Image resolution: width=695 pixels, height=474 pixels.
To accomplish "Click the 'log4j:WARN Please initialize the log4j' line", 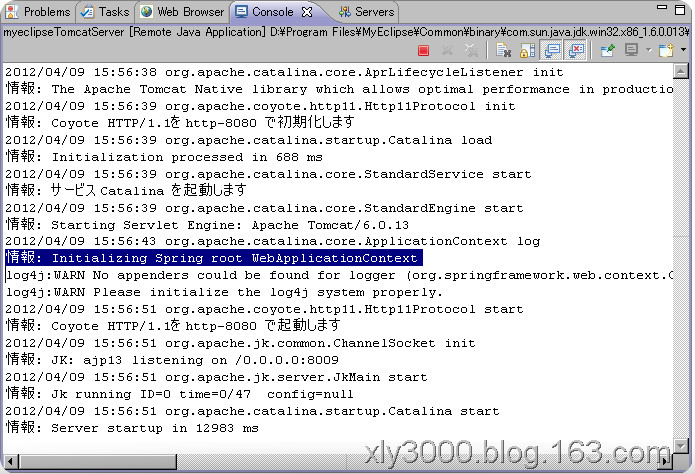I will coord(224,292).
